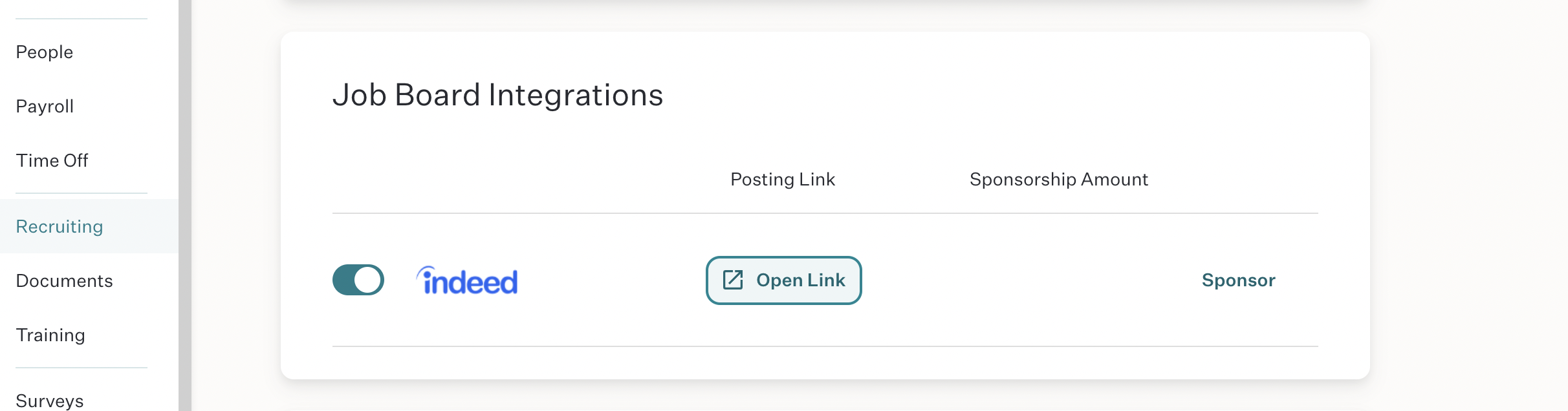
Task: Open the People section in sidebar
Action: pos(45,52)
